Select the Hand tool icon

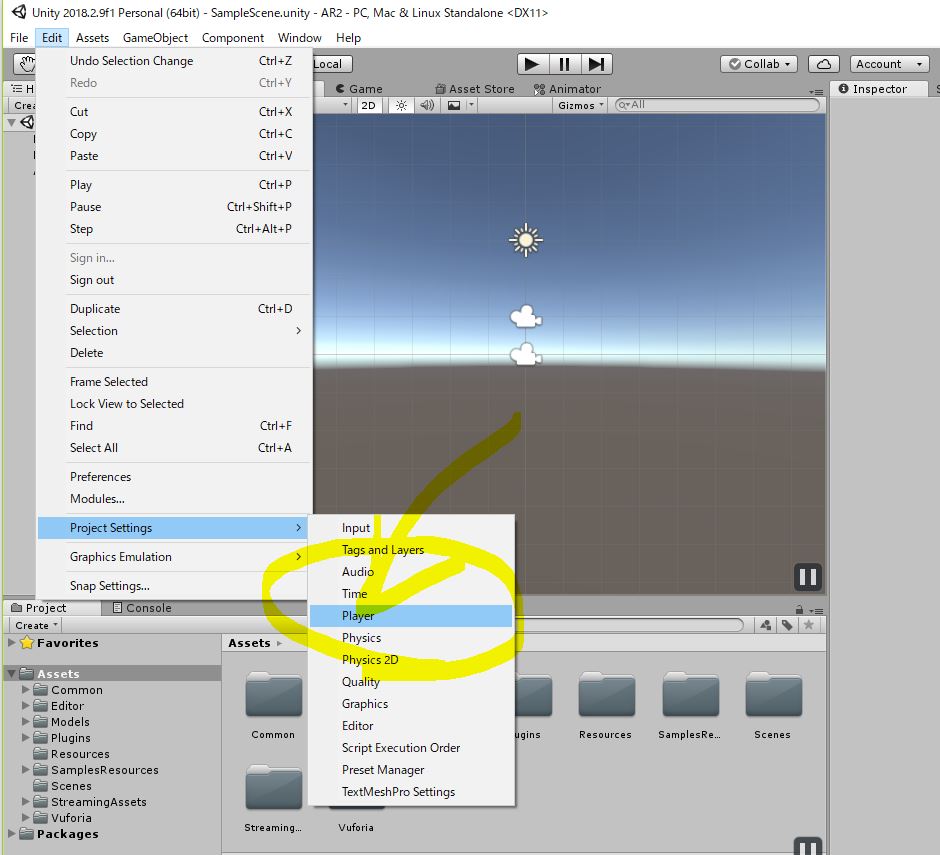[26, 64]
